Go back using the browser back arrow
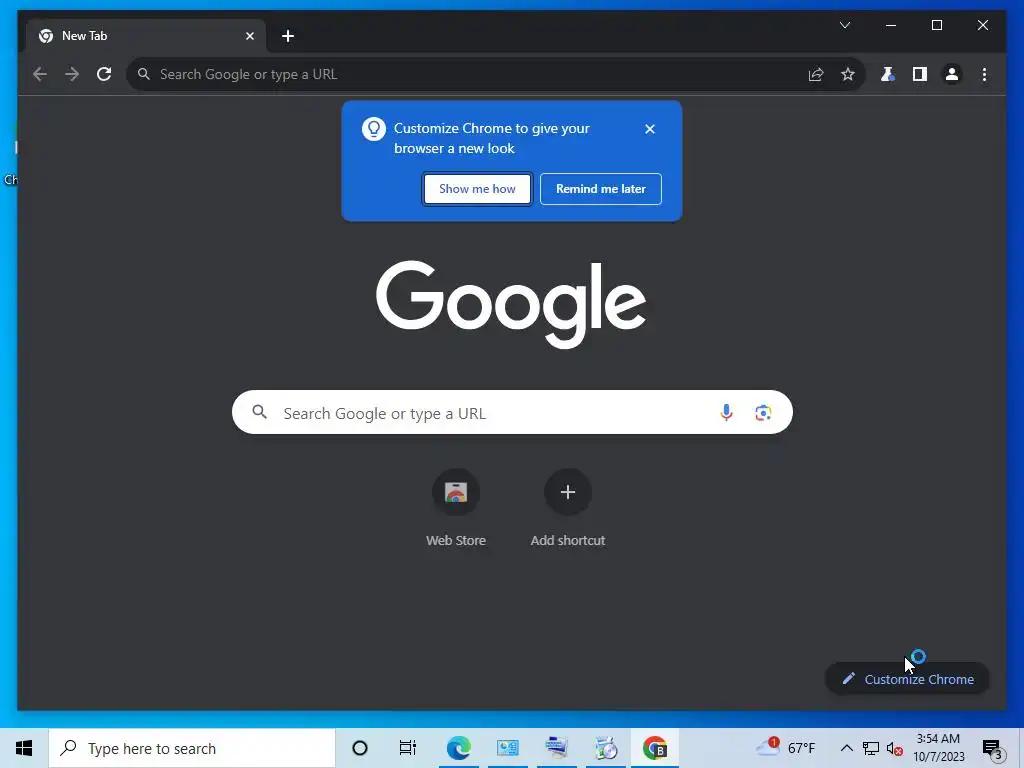Screen dimensions: 1024x768 pyautogui.click(x=40, y=74)
